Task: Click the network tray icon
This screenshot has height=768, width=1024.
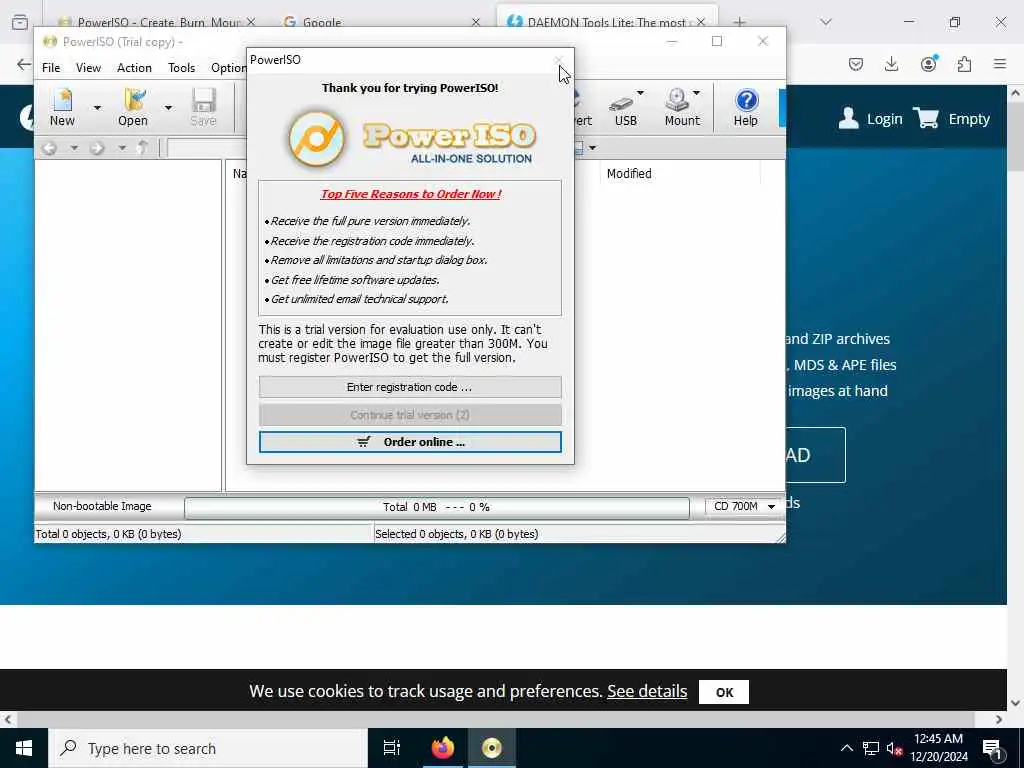Action: click(871, 748)
